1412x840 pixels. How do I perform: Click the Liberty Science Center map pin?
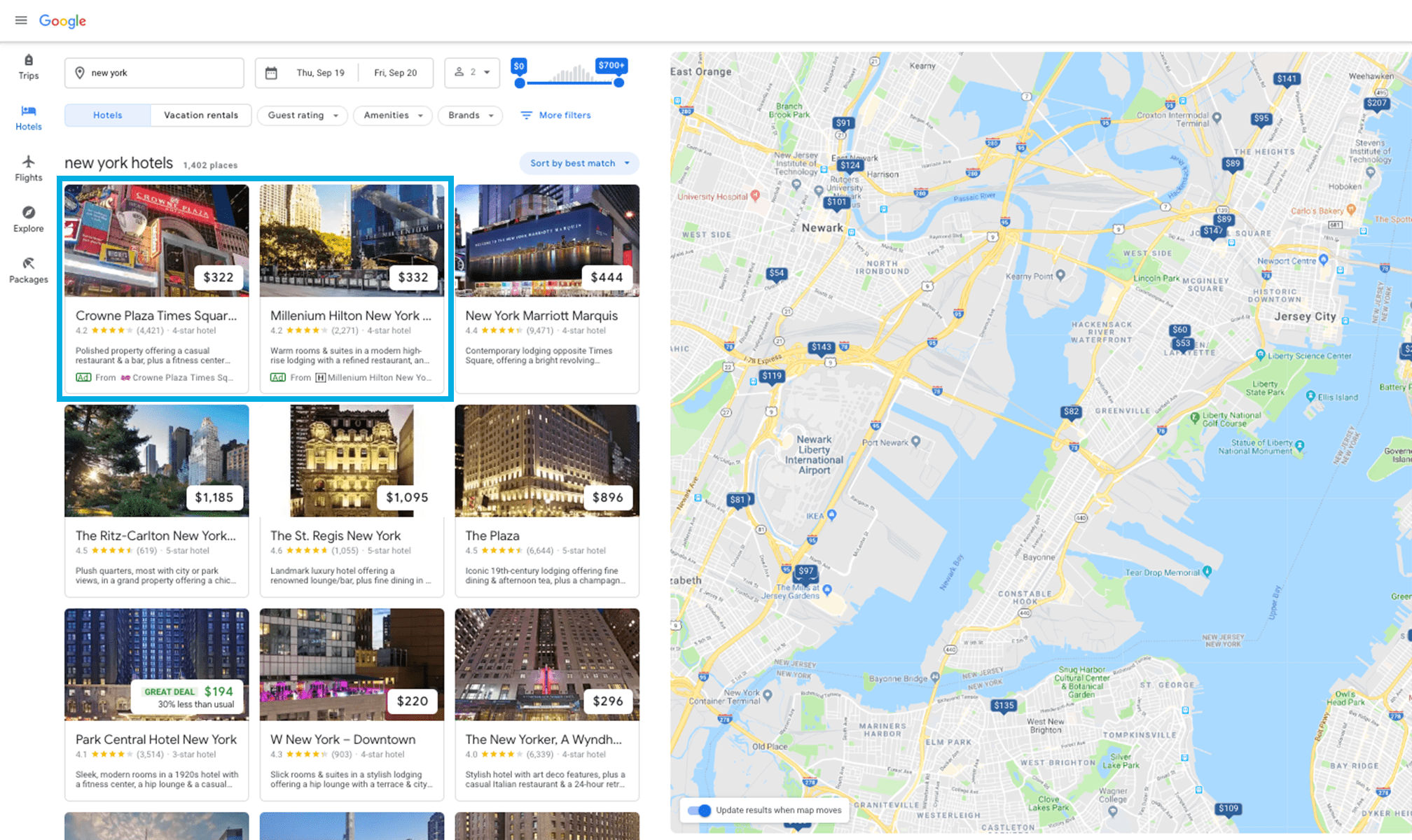pos(1261,355)
